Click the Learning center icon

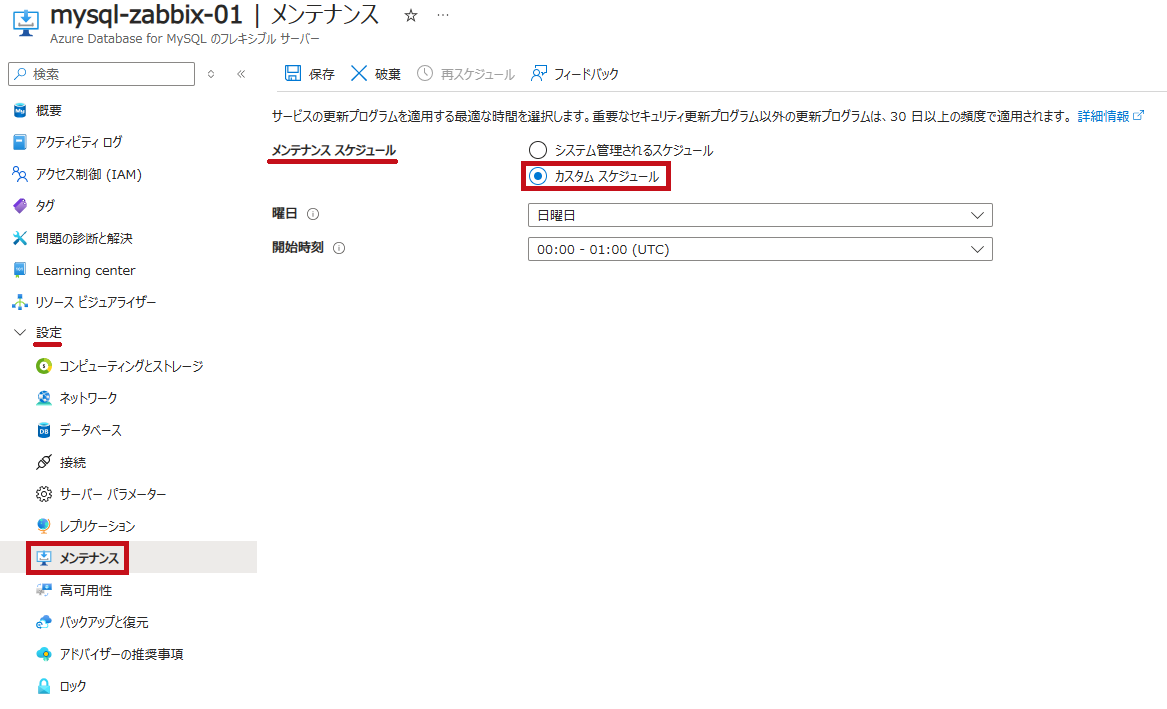(x=20, y=270)
